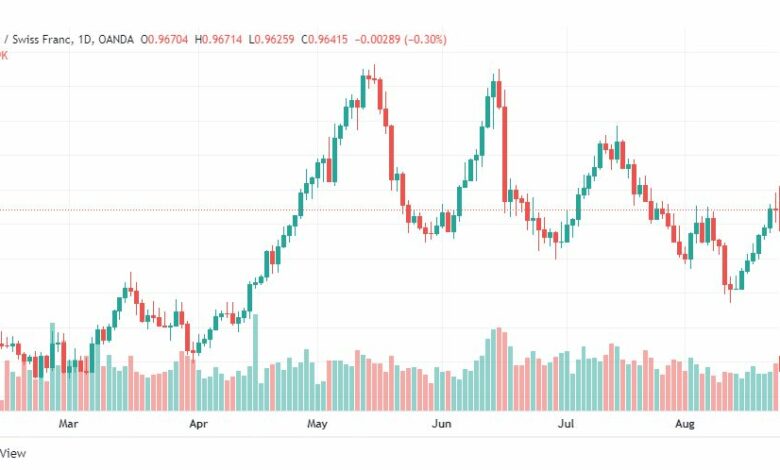The width and height of the screenshot is (780, 470).
Task: Select the tallest green volume bar in mid-April
Action: (256, 362)
